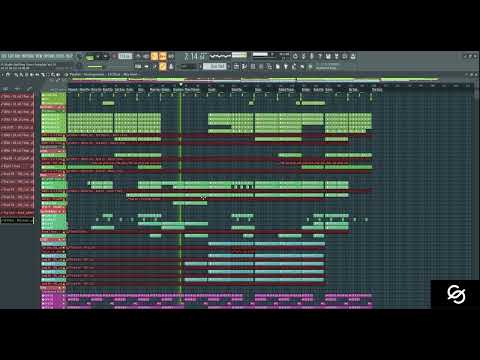Viewport: 480px width, 360px height.
Task: Open the playlist options menu arrow
Action: pyautogui.click(x=3, y=75)
